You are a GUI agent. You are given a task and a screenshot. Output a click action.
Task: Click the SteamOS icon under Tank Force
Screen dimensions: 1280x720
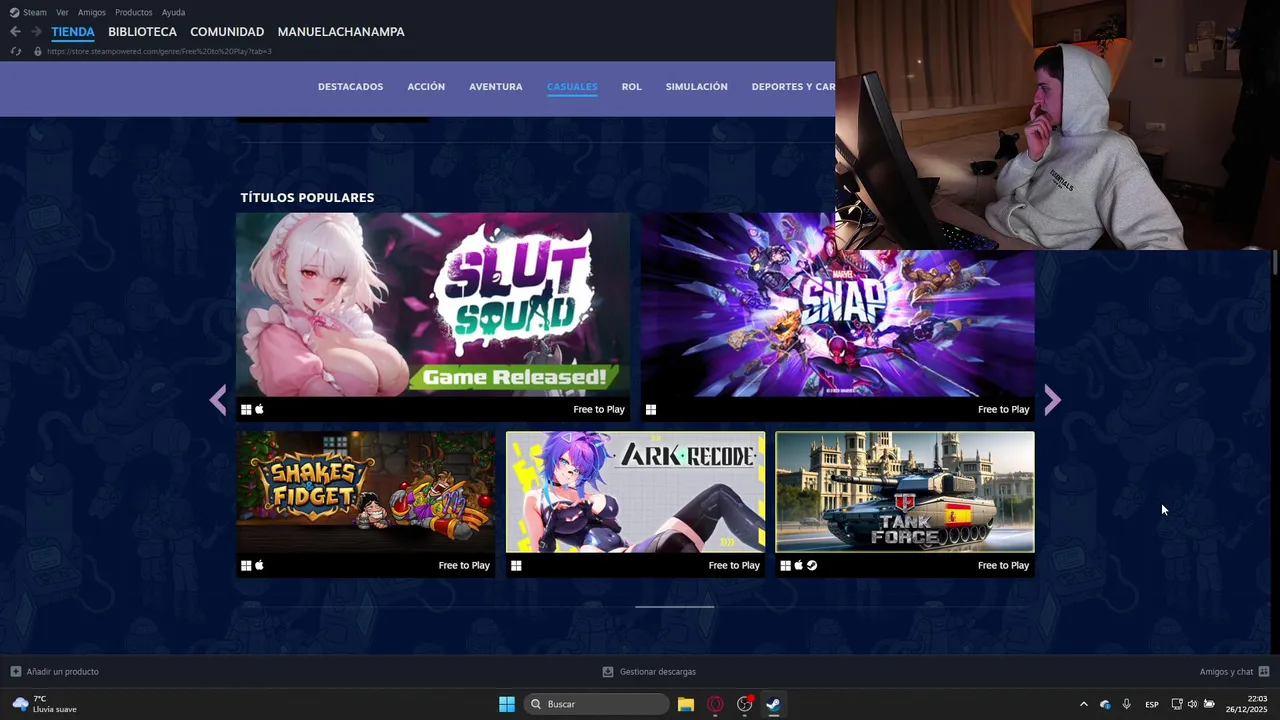[812, 565]
